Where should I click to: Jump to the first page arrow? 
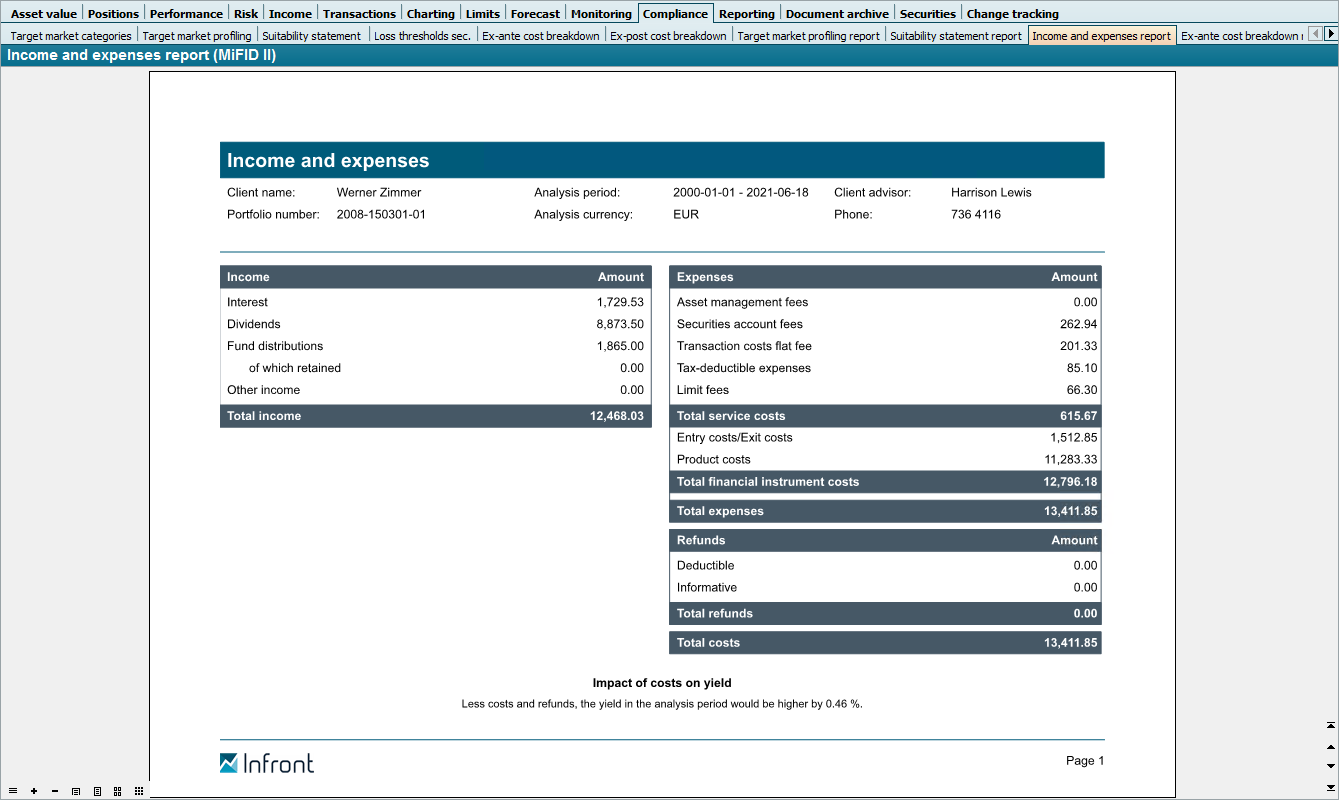(x=1331, y=725)
